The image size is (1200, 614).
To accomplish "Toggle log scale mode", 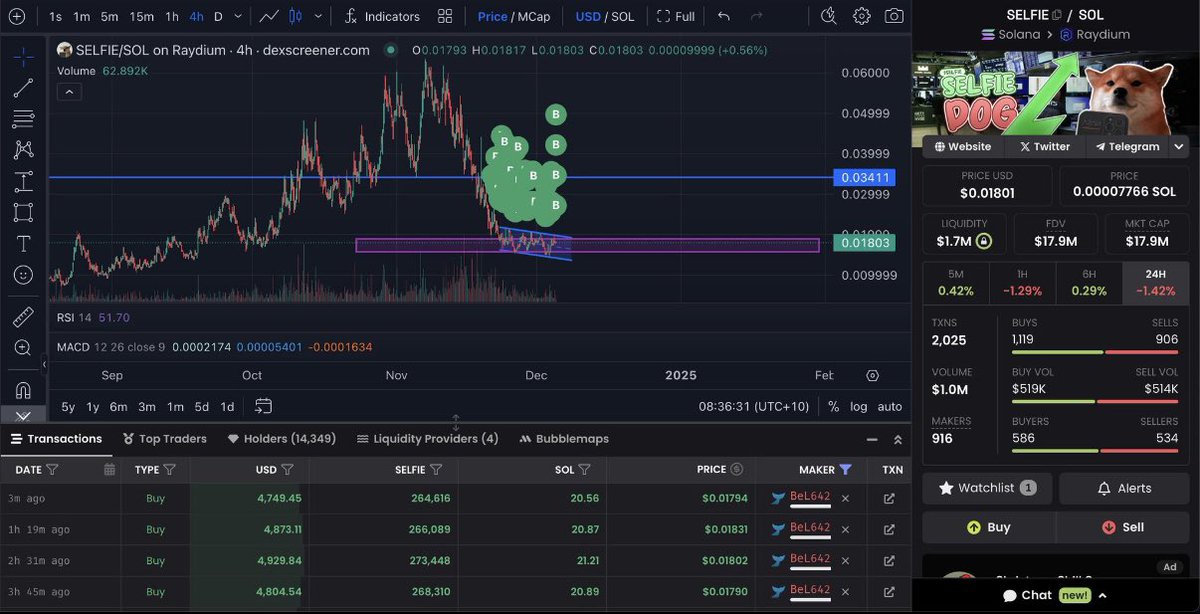I will (859, 406).
